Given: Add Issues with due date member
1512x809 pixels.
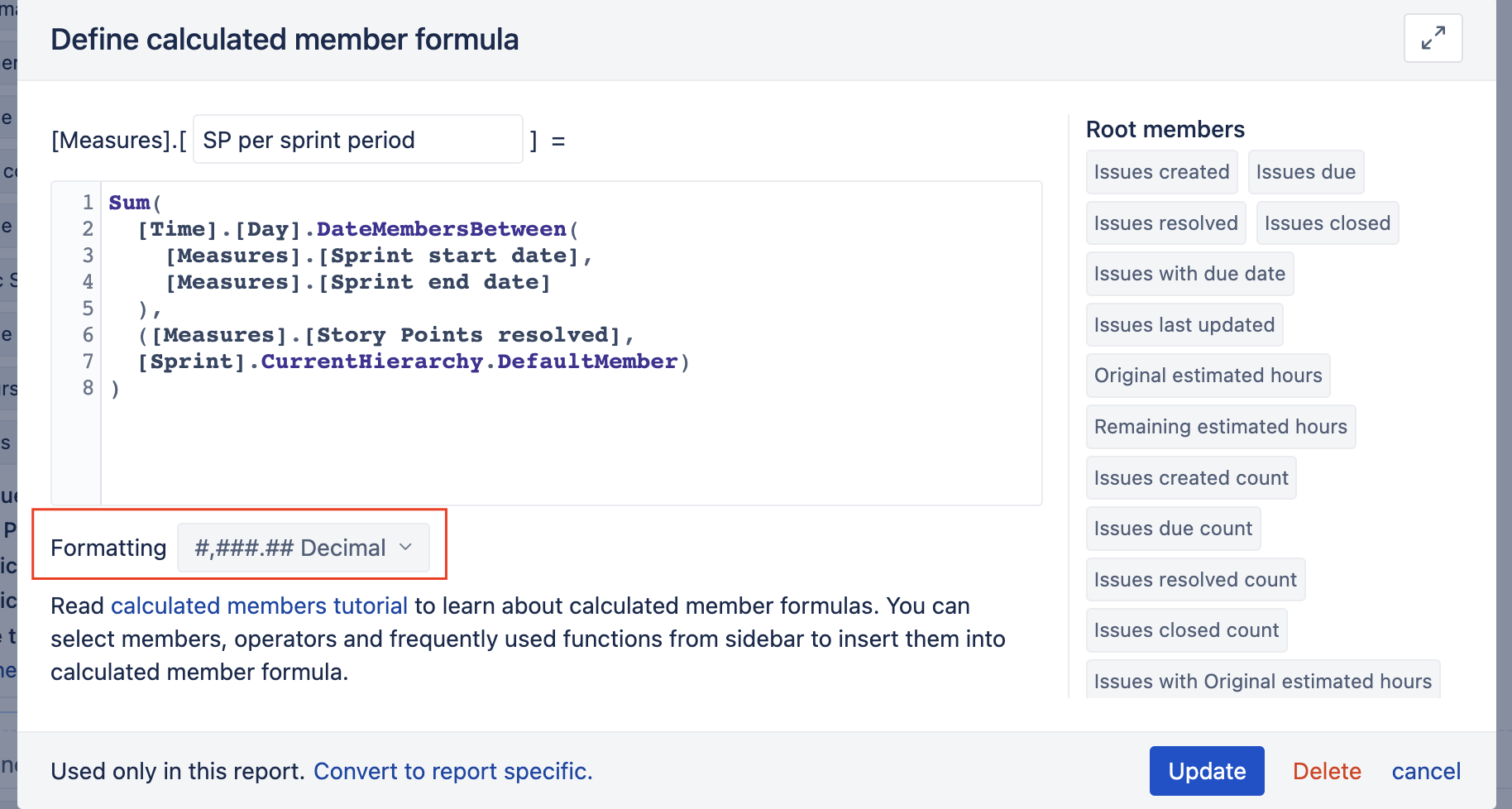Looking at the screenshot, I should (x=1189, y=274).
